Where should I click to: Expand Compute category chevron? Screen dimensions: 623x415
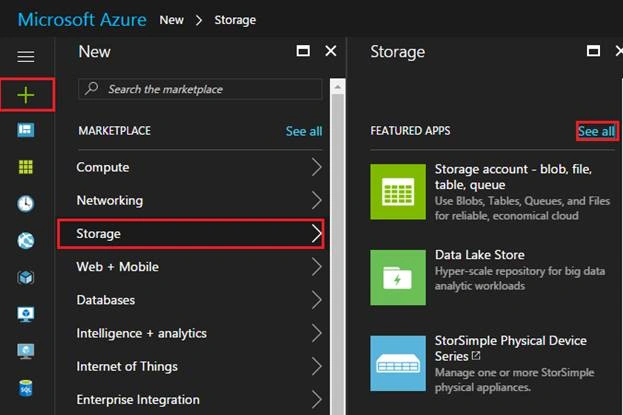[x=317, y=167]
